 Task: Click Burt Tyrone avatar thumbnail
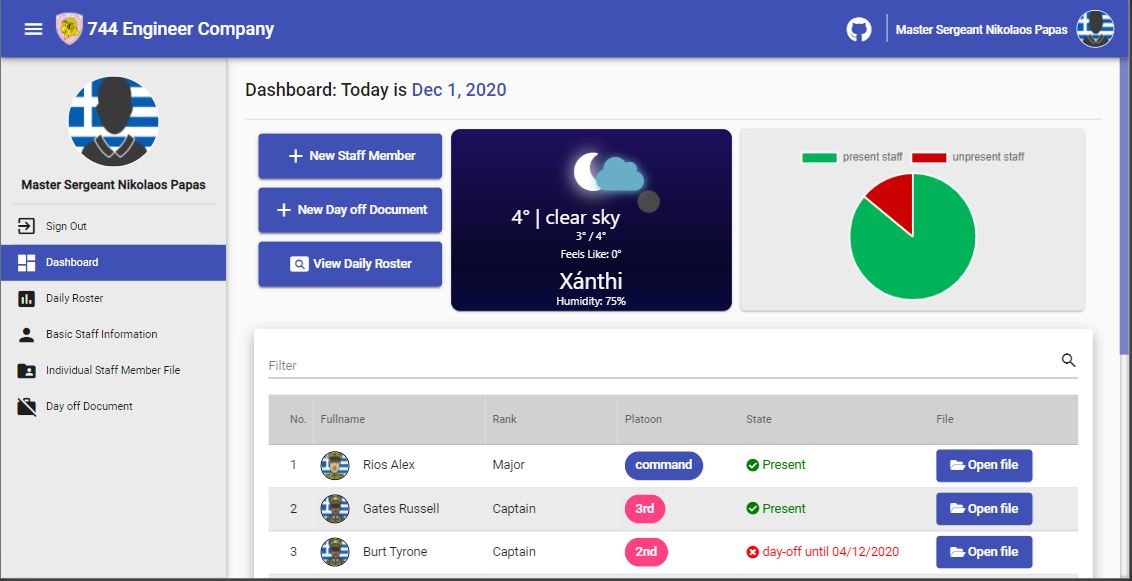(x=335, y=552)
